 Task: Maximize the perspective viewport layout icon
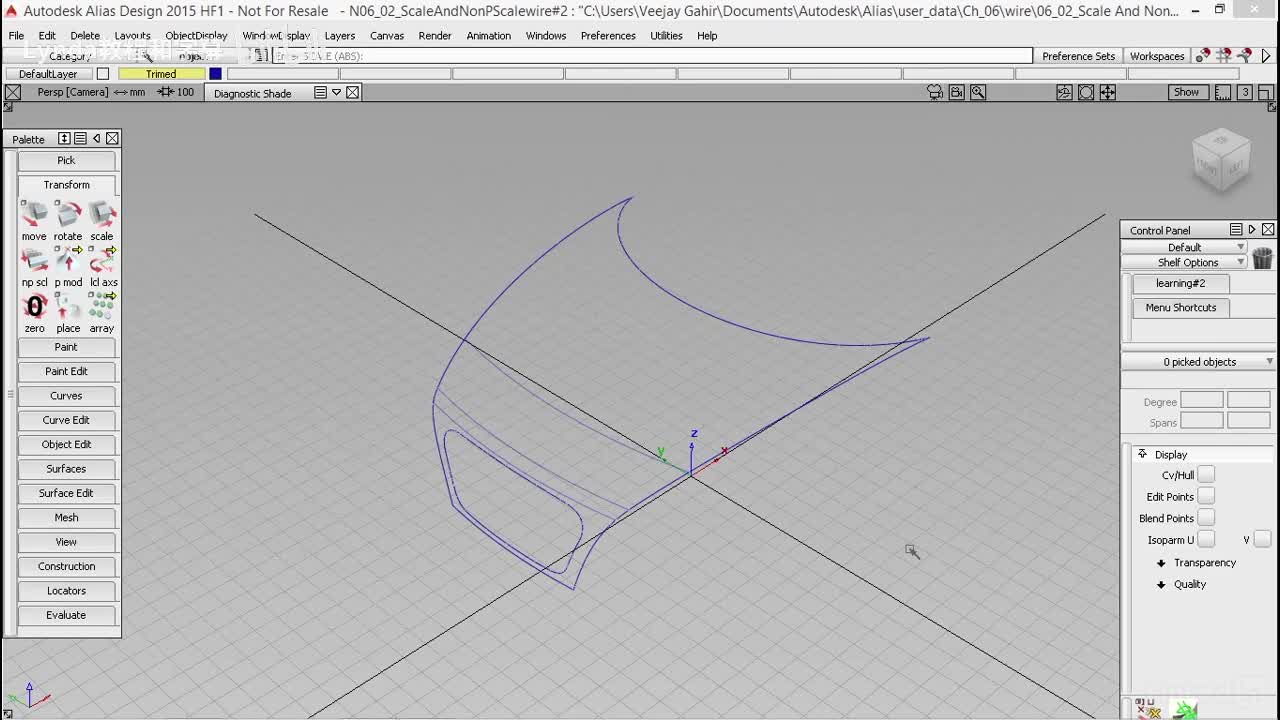pyautogui.click(x=1266, y=92)
